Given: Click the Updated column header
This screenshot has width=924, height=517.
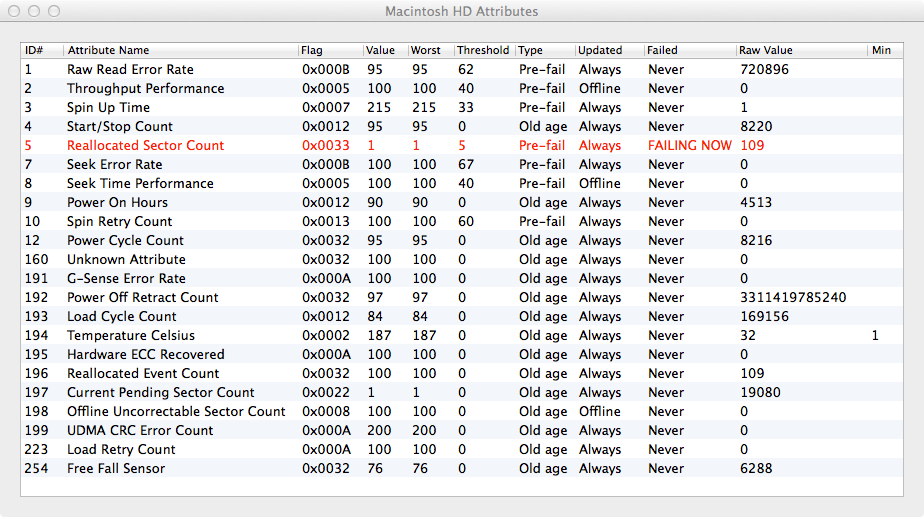Looking at the screenshot, I should (609, 50).
